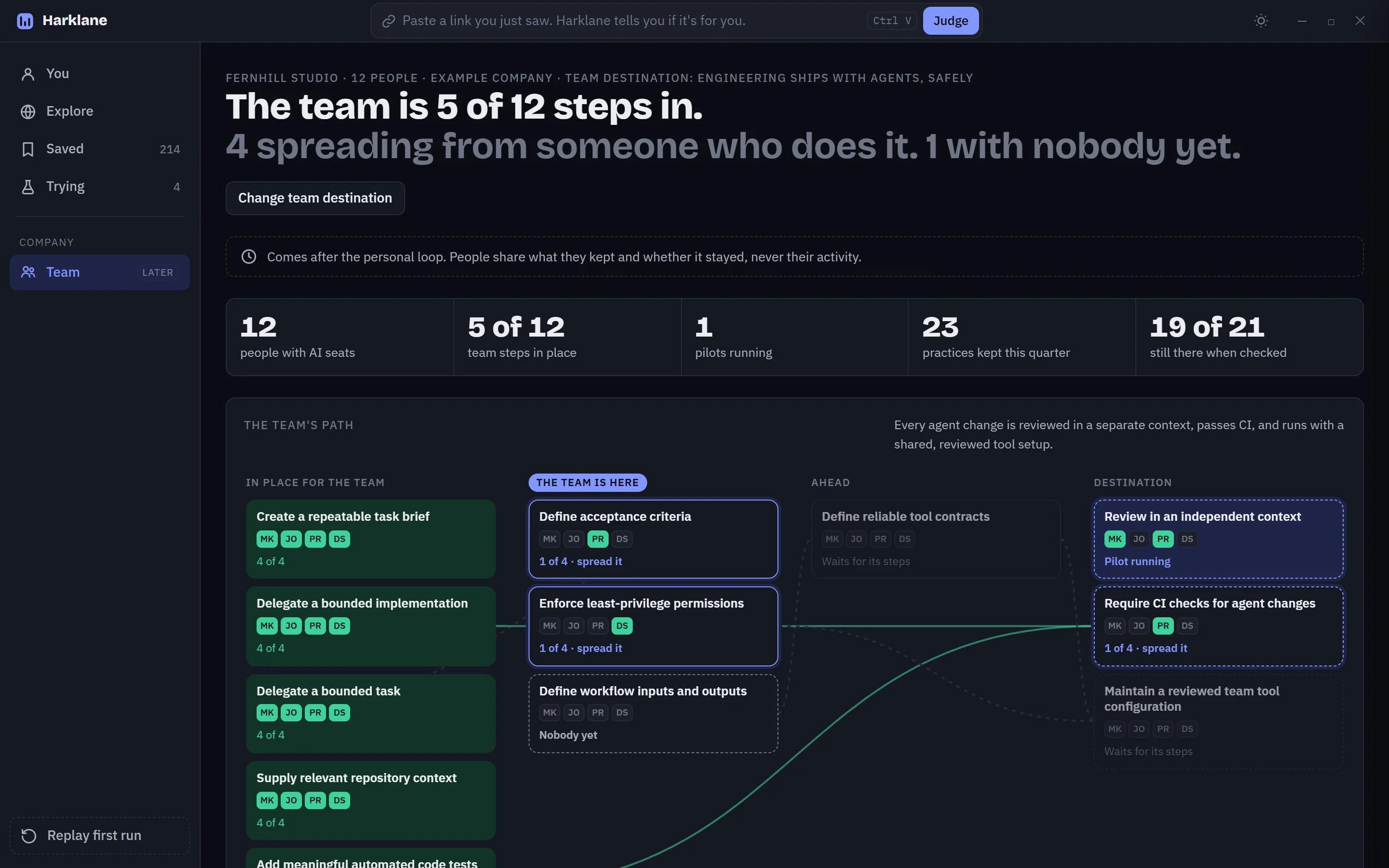Image resolution: width=1389 pixels, height=868 pixels.
Task: Open the You section
Action: [100, 74]
